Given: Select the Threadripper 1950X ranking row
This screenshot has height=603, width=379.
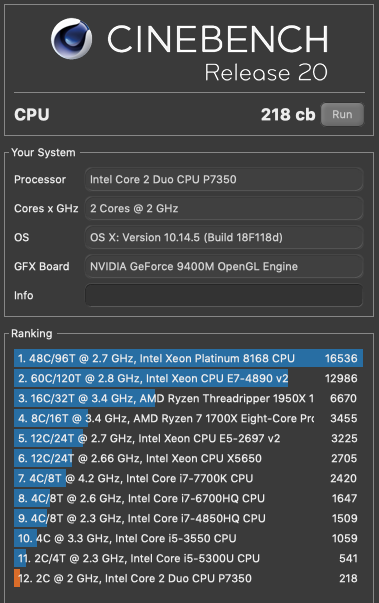Looking at the screenshot, I should point(188,398).
